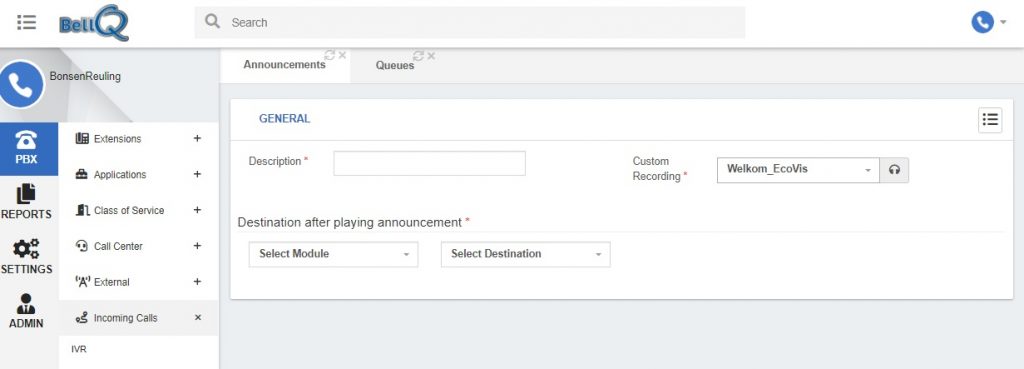This screenshot has height=369, width=1024.
Task: Open the SETTINGS gear section
Action: 26,257
